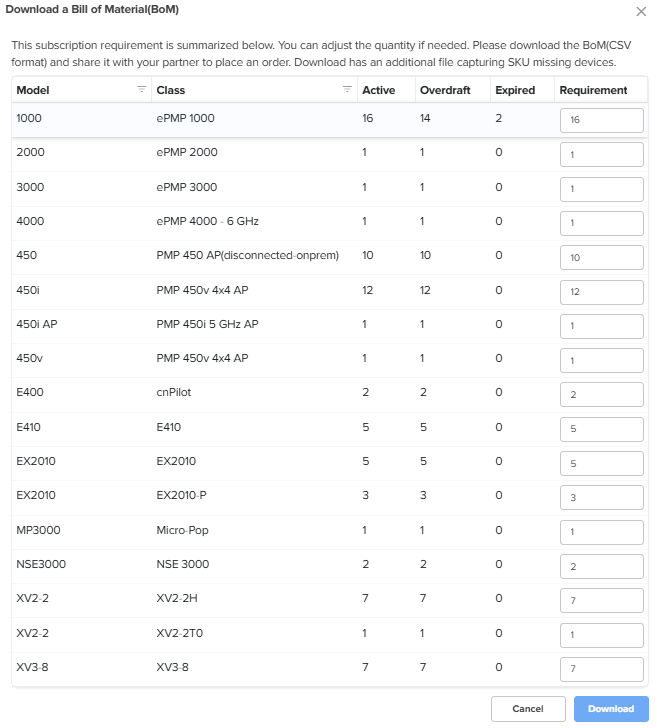
Task: Edit requirement field for NSE 3000
Action: [601, 566]
